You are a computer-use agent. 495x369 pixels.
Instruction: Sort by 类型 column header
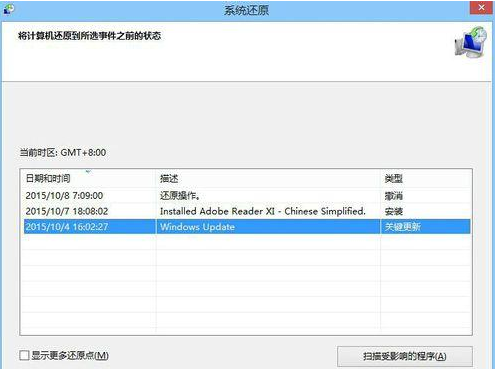(426, 178)
